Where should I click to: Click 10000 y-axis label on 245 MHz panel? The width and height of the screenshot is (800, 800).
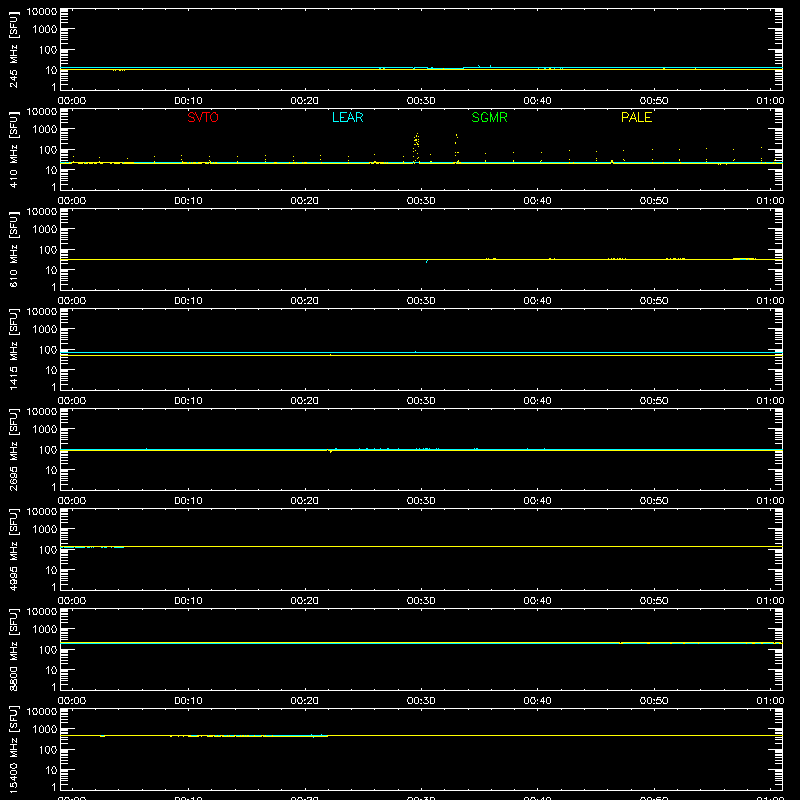42,12
